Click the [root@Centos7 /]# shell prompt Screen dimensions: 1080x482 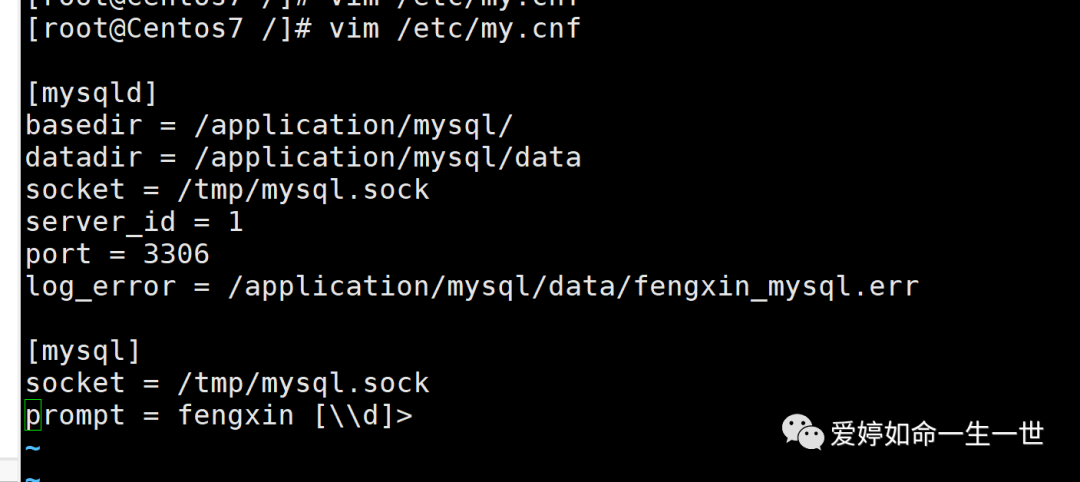point(169,29)
